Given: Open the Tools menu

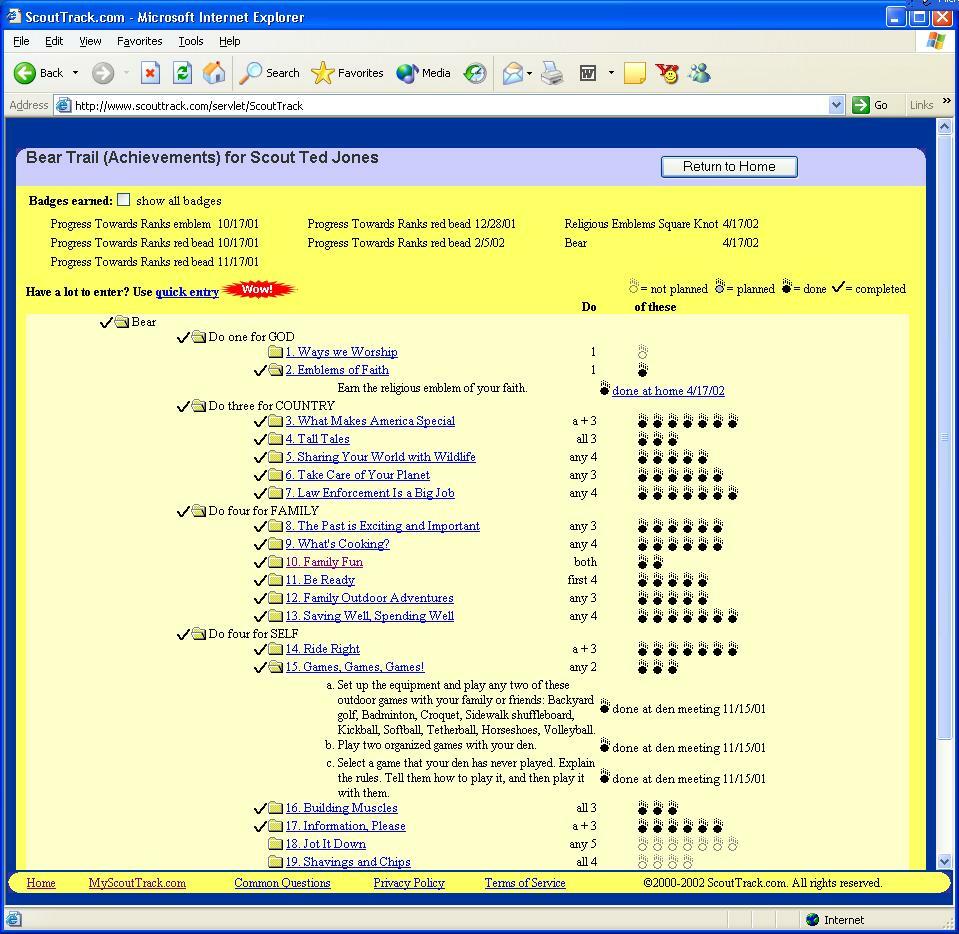Looking at the screenshot, I should 191,41.
